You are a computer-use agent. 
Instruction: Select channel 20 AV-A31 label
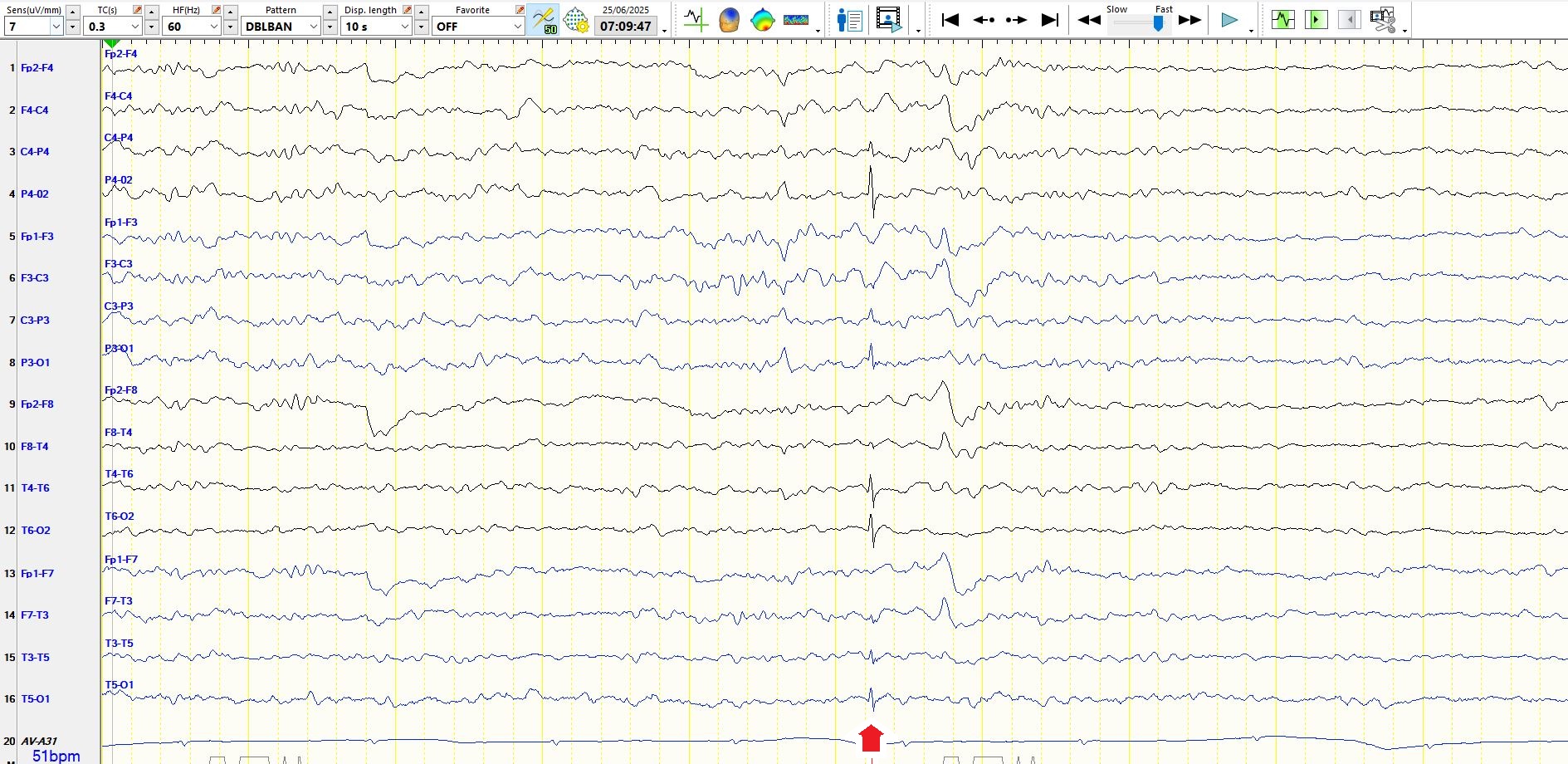click(x=39, y=742)
